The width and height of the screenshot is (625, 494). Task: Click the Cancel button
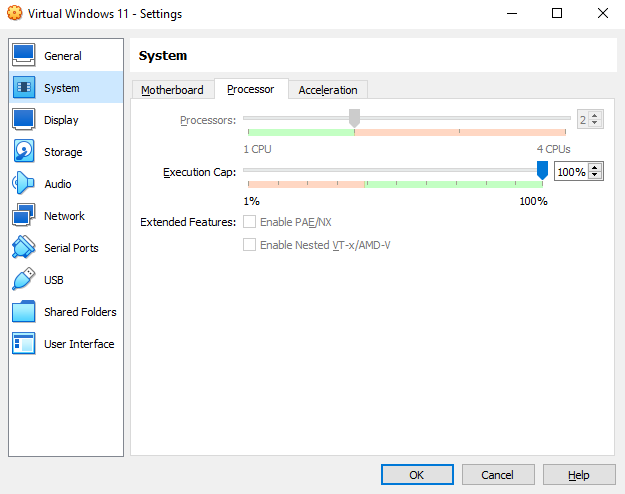click(x=498, y=474)
